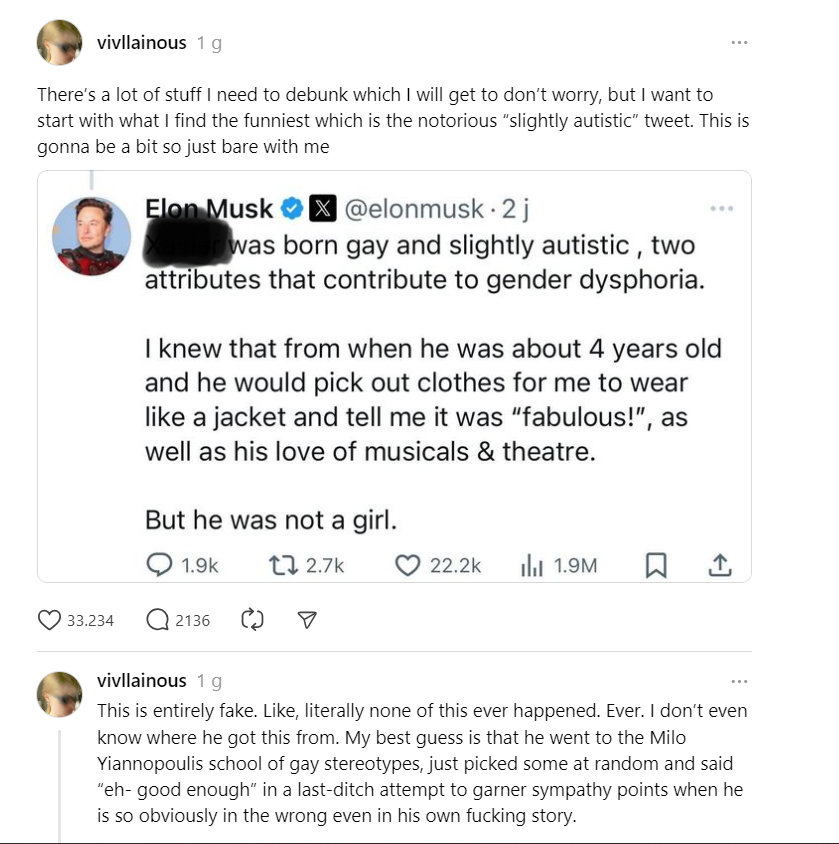
Task: Click the vivllainous avatar on the reply
Action: click(60, 694)
